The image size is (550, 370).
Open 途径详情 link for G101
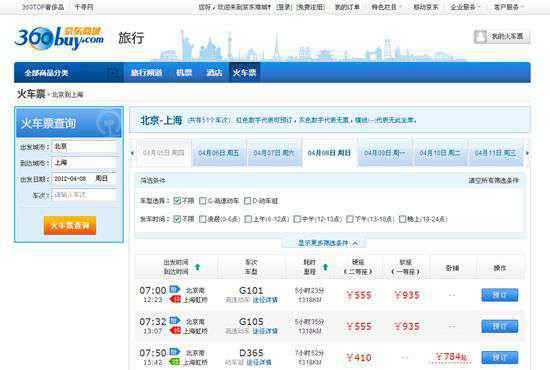tap(265, 300)
